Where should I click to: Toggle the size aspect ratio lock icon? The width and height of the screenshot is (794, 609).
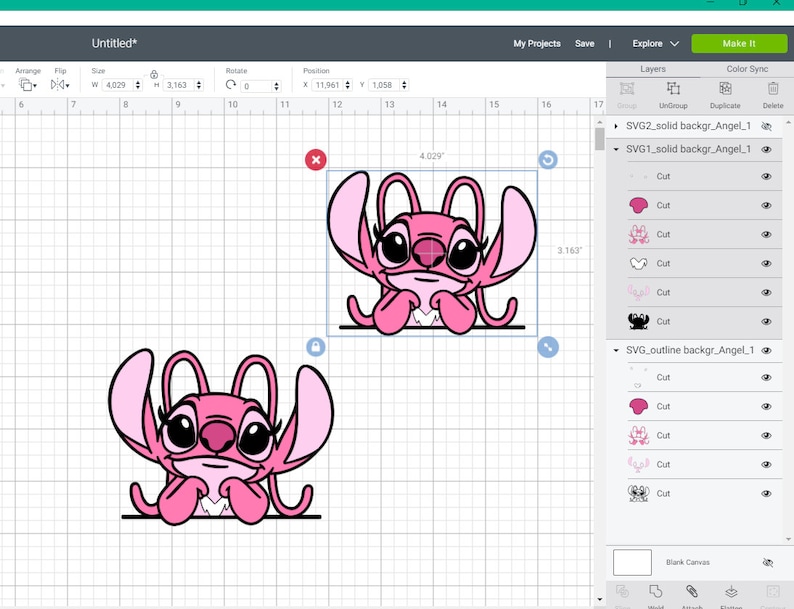pos(154,74)
